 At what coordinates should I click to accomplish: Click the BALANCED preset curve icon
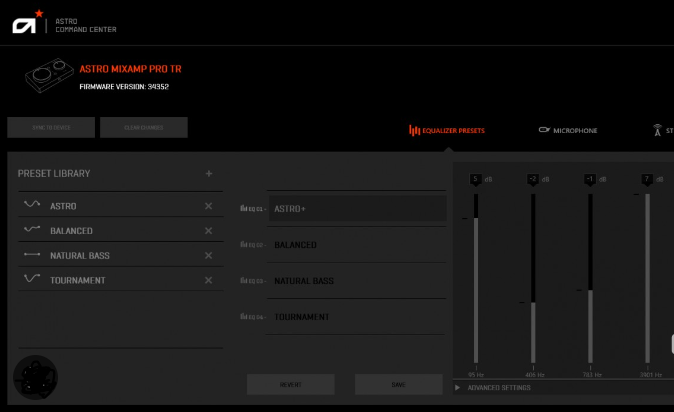[32, 229]
